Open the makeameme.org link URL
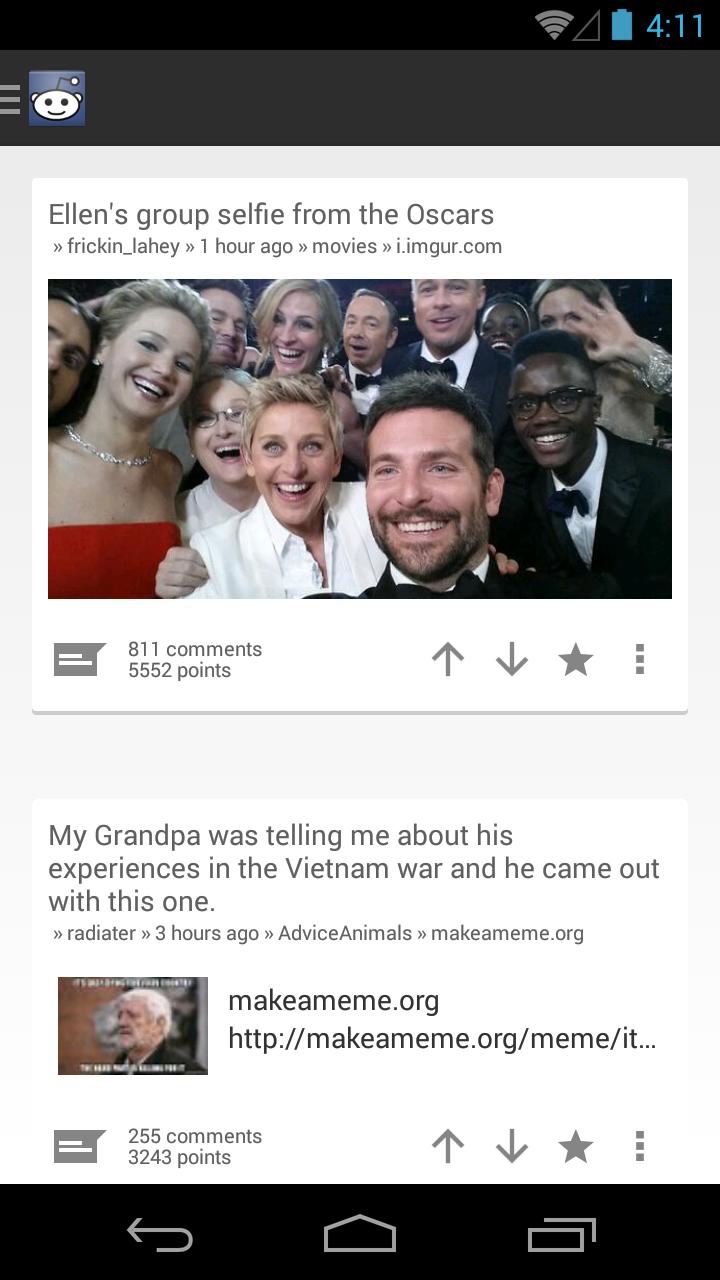The image size is (720, 1280). pos(442,1039)
